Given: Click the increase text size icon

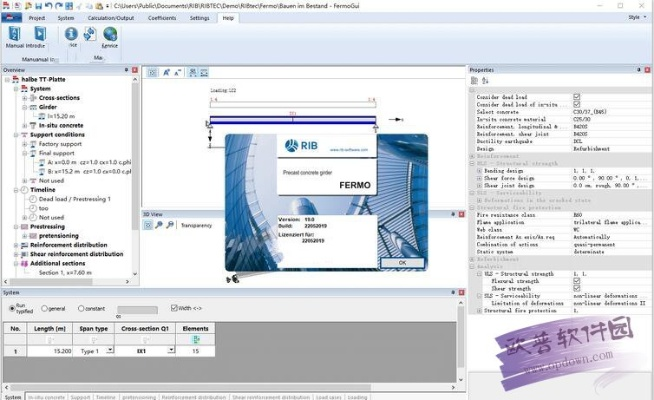Looking at the screenshot, I should [166, 72].
